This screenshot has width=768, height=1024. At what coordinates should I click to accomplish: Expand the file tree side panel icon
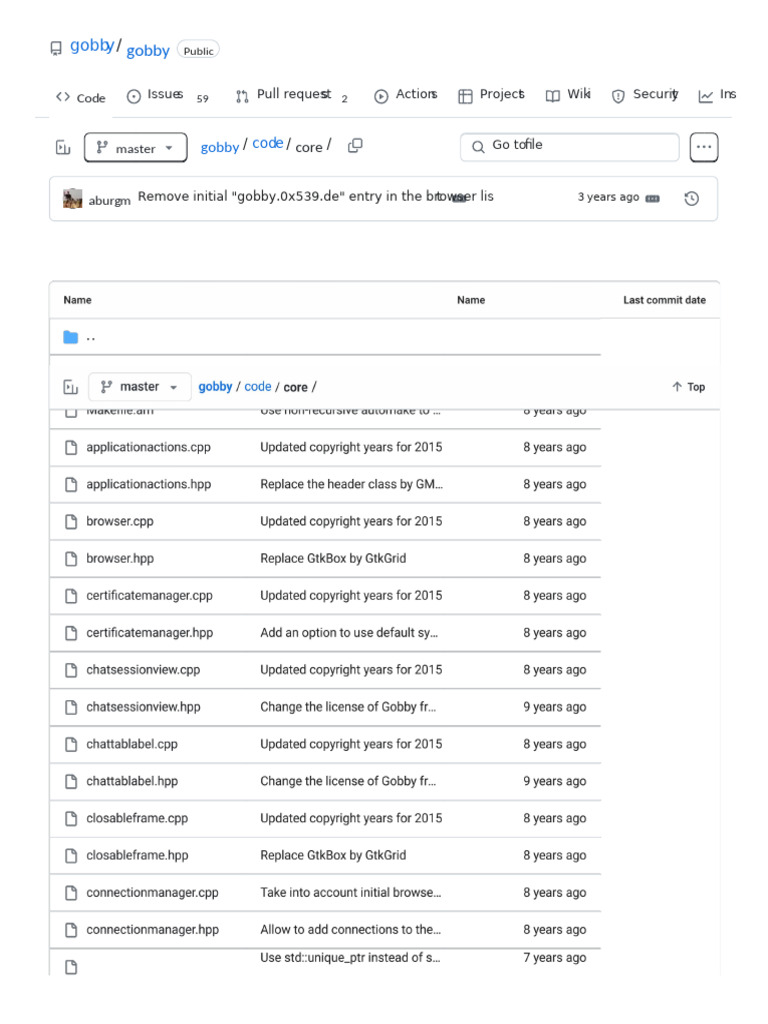tap(63, 148)
